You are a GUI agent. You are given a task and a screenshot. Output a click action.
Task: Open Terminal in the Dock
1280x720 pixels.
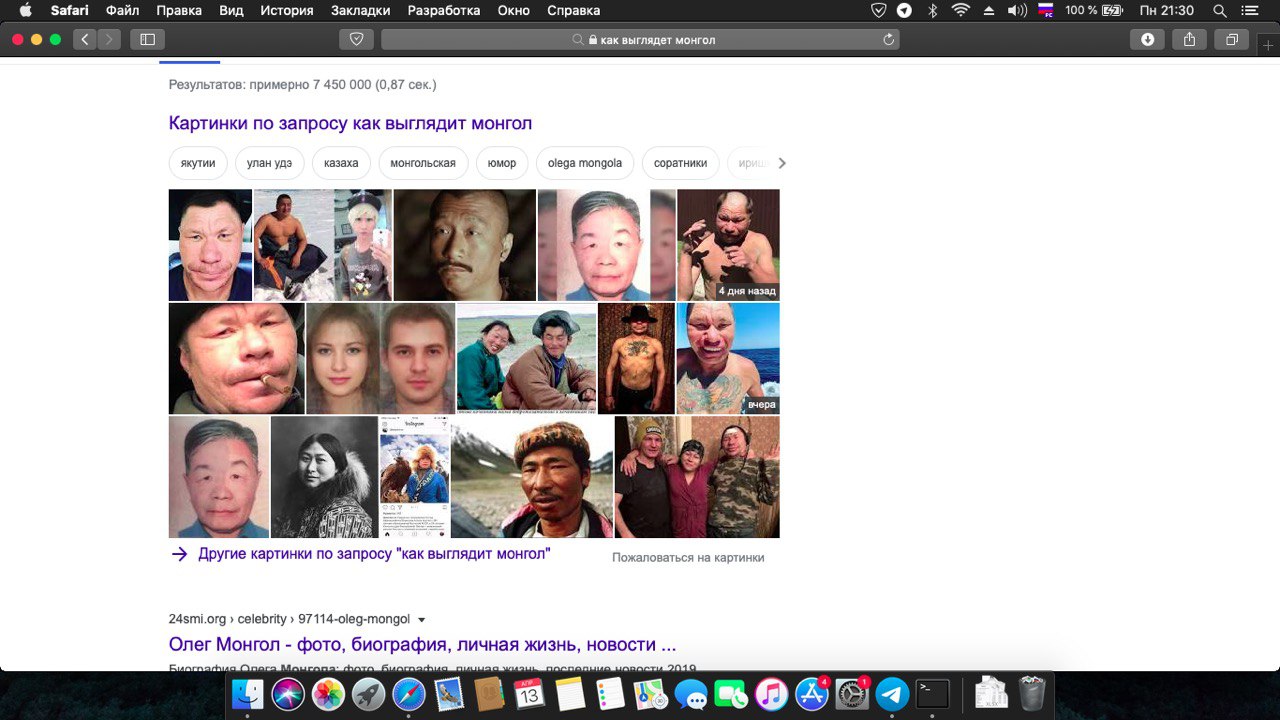click(932, 693)
